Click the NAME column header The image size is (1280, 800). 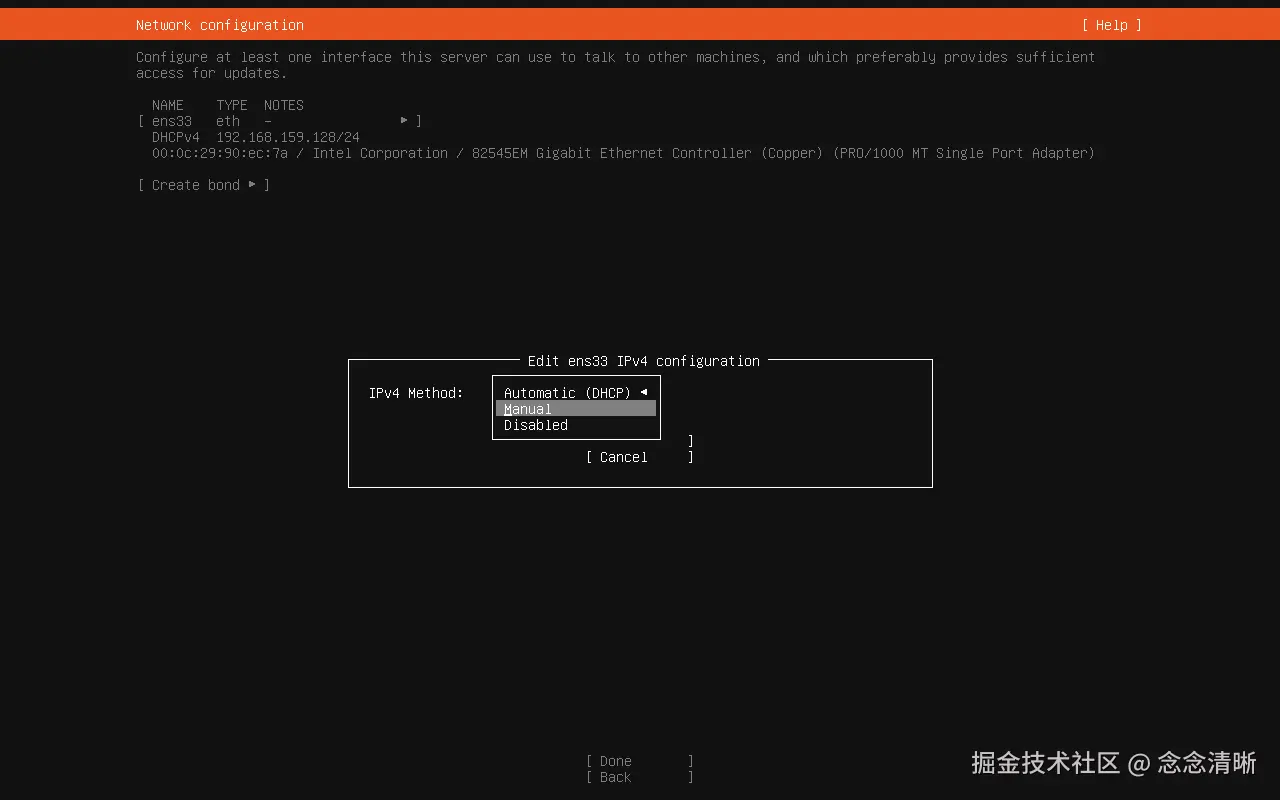(x=167, y=105)
